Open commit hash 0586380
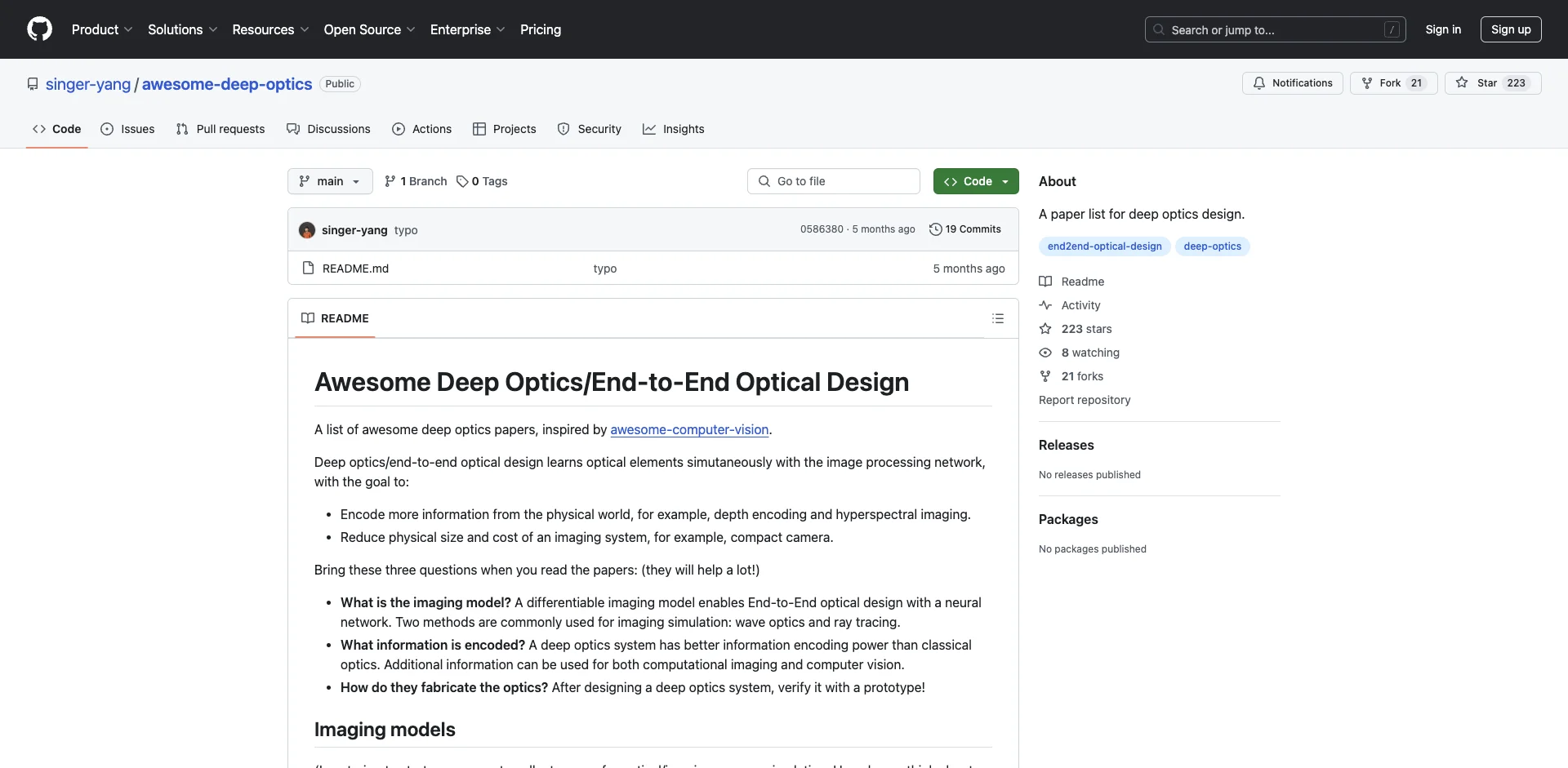 click(822, 229)
